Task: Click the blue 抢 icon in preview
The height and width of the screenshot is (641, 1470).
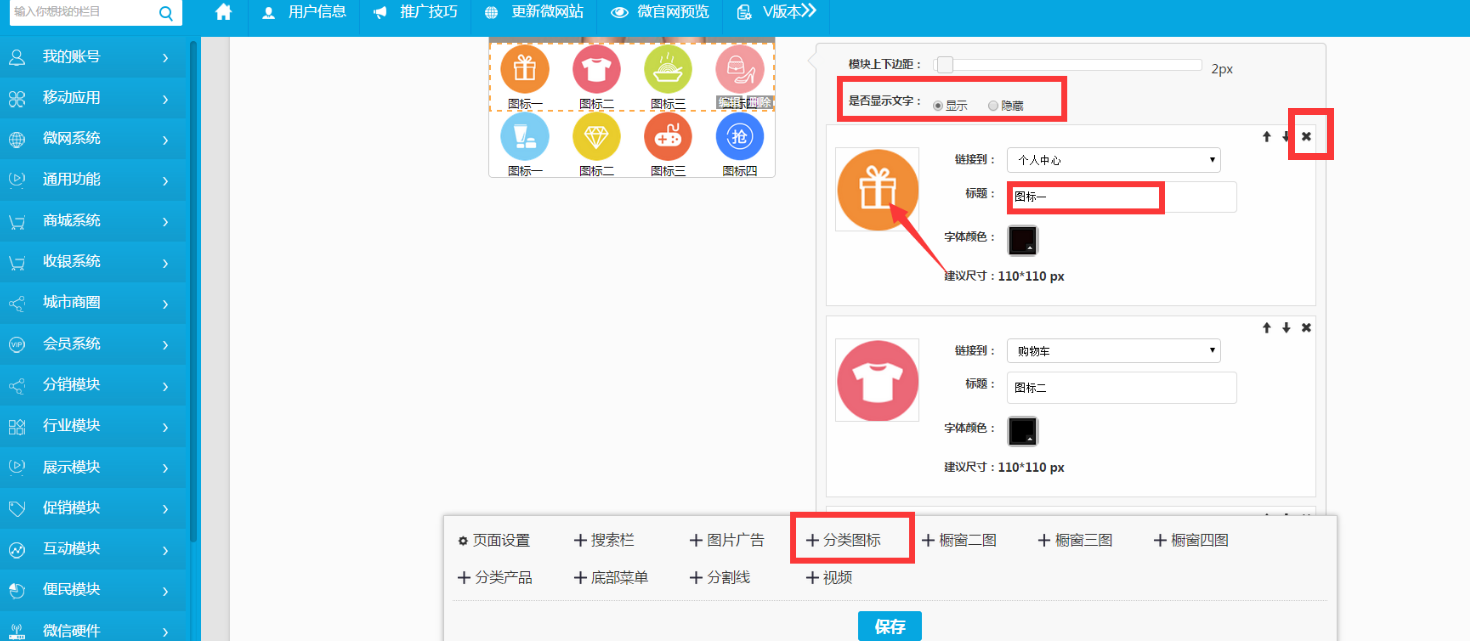Action: 739,137
